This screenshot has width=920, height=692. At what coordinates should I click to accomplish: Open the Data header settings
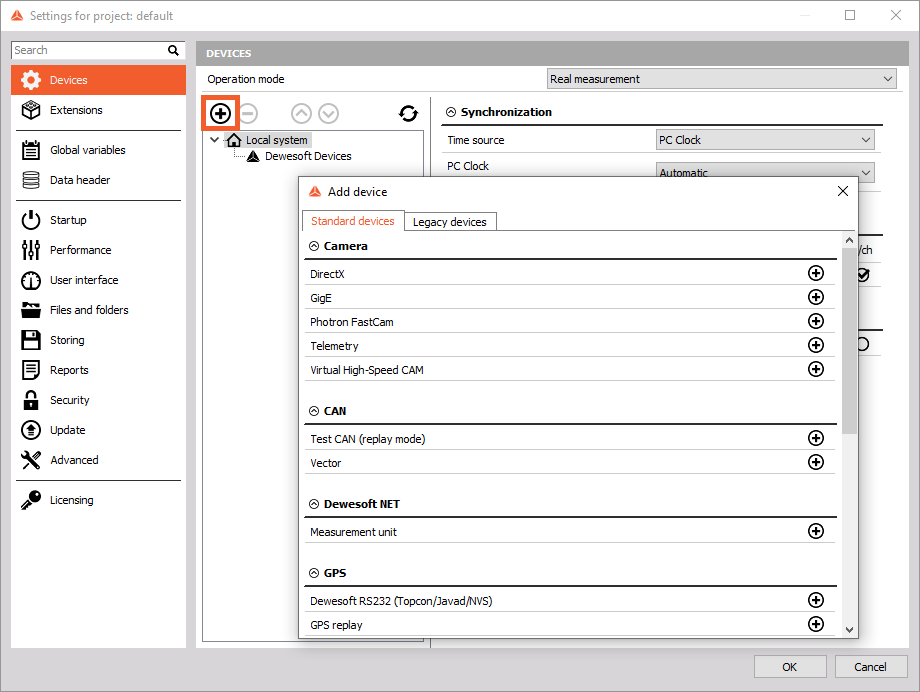click(99, 180)
